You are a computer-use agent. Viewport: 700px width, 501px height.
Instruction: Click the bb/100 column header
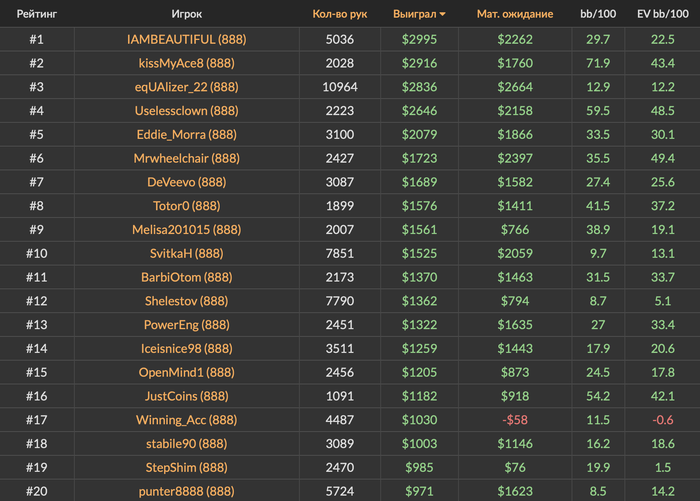[598, 14]
